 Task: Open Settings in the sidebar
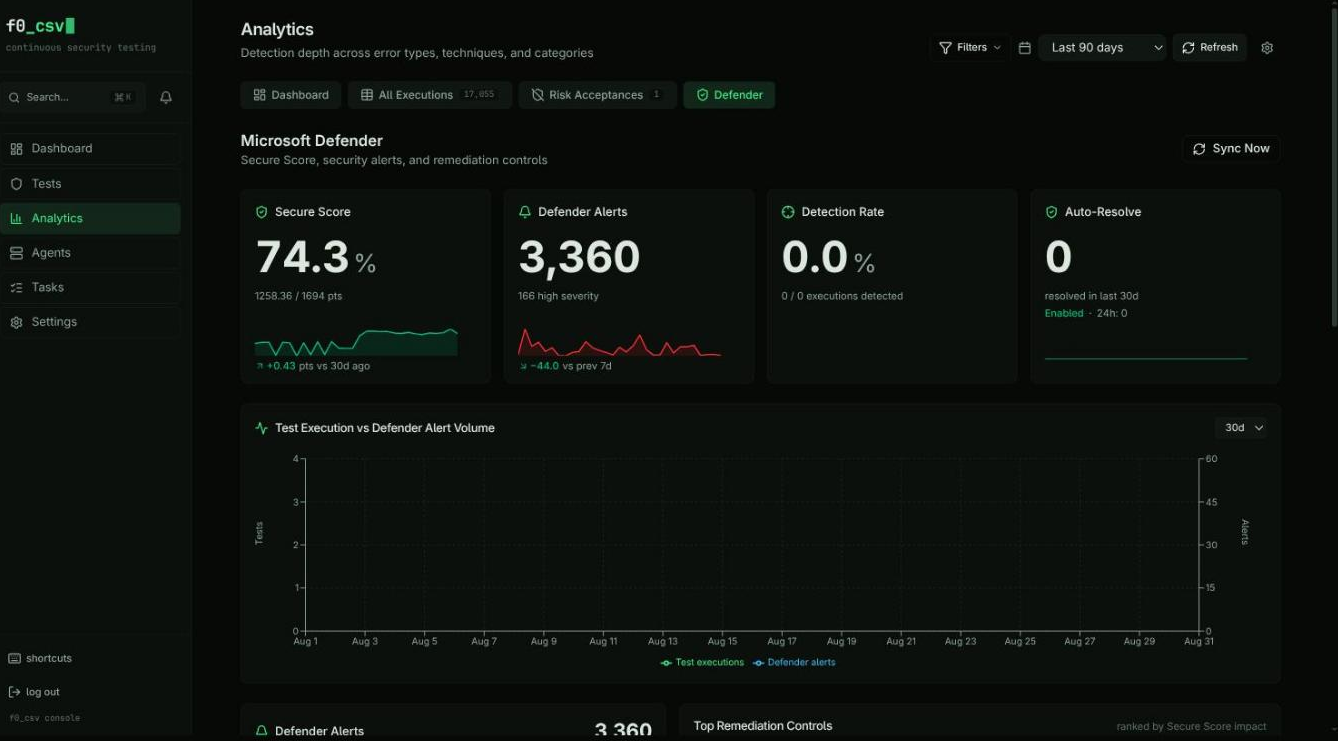coord(91,322)
